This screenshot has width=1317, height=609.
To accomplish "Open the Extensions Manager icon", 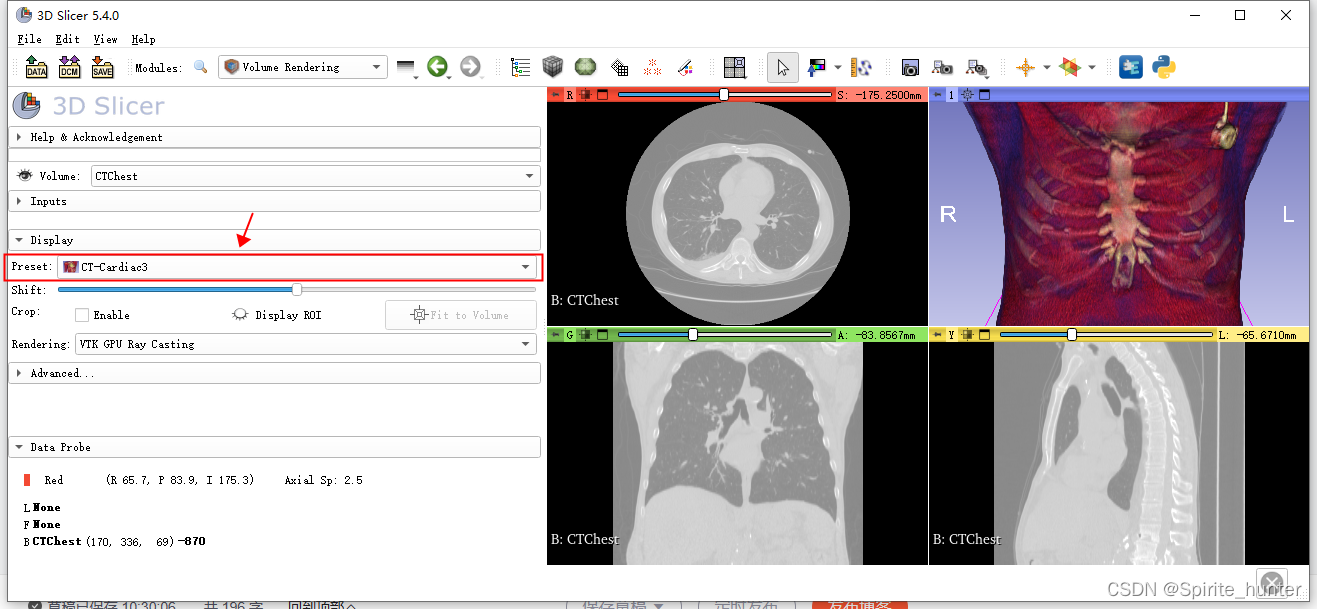I will [1131, 67].
